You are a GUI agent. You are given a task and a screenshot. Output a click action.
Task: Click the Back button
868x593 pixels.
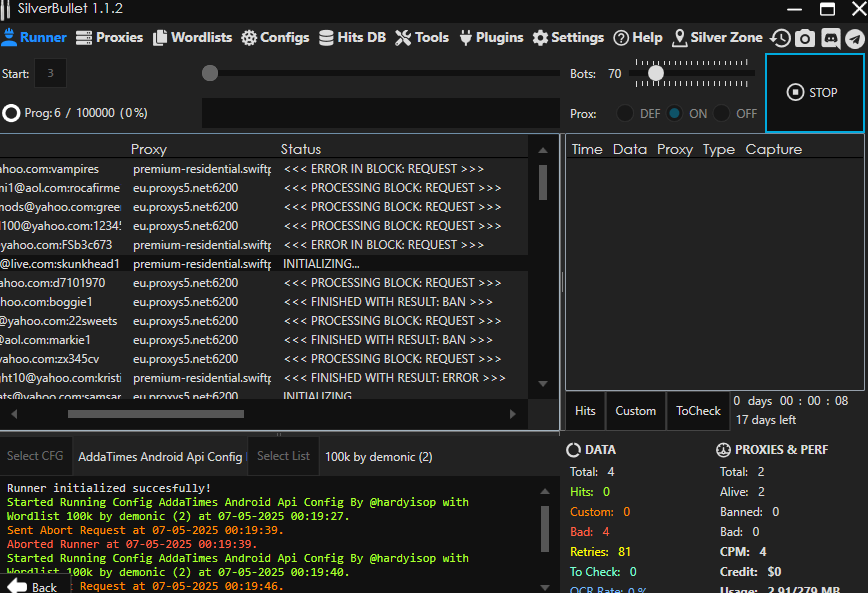(34, 586)
